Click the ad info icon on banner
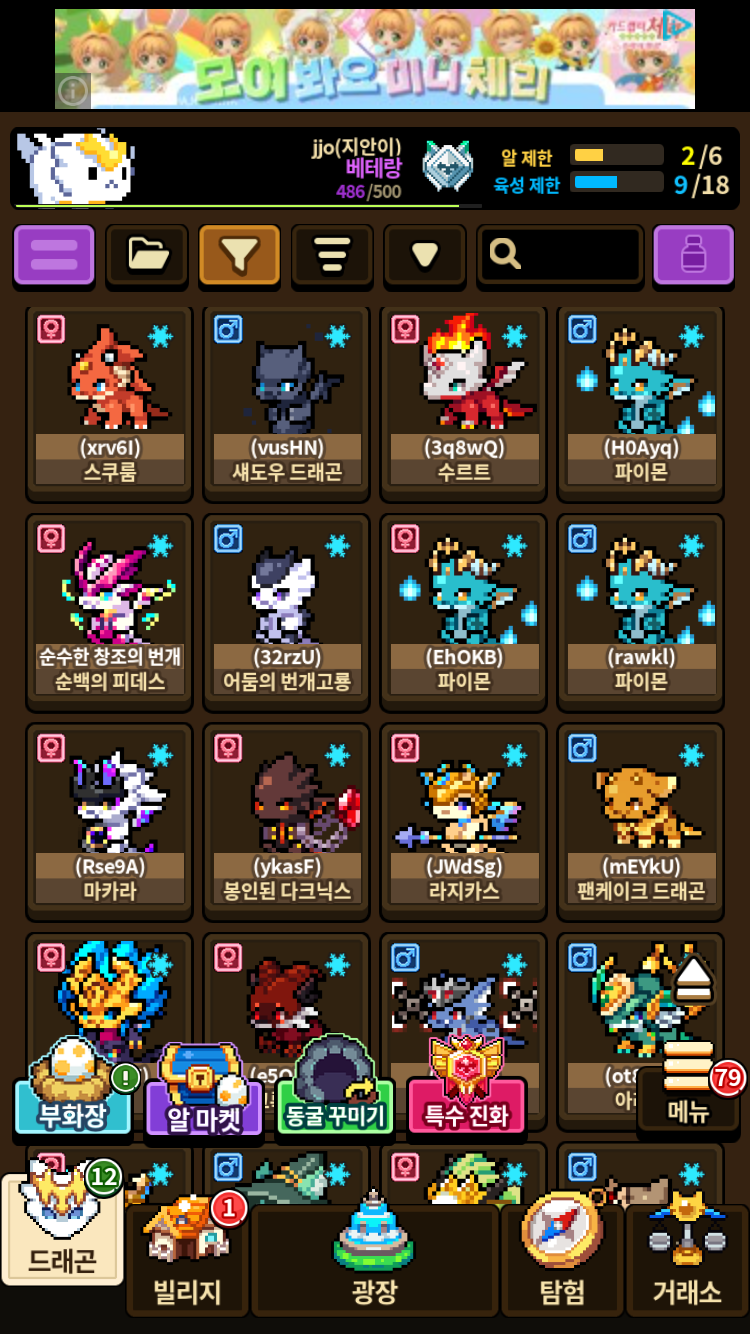The height and width of the screenshot is (1334, 750). (x=73, y=91)
